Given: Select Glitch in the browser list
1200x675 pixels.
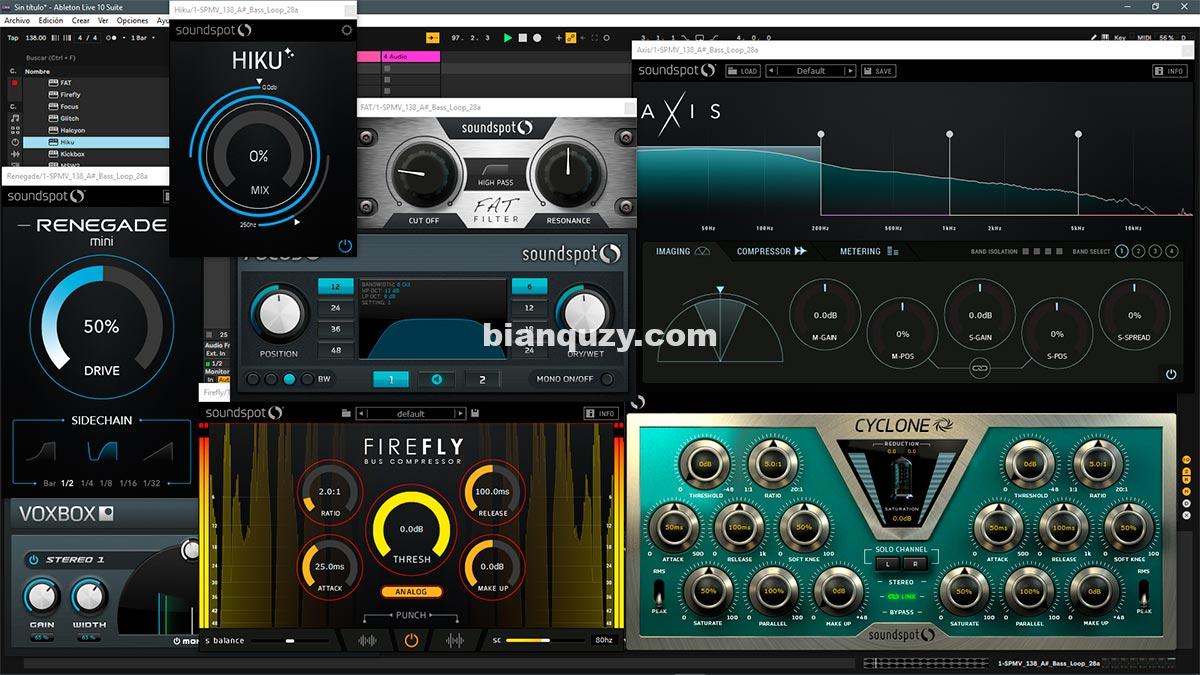Looking at the screenshot, I should [69, 118].
